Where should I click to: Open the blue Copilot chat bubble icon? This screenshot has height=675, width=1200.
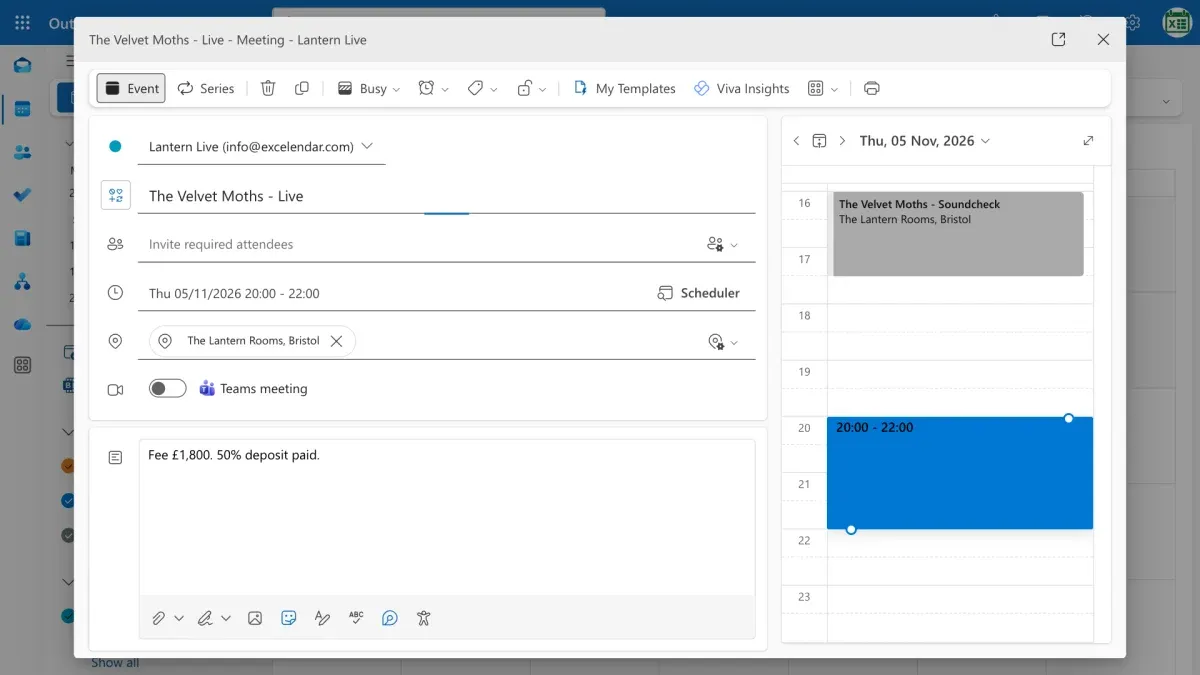pyautogui.click(x=390, y=618)
